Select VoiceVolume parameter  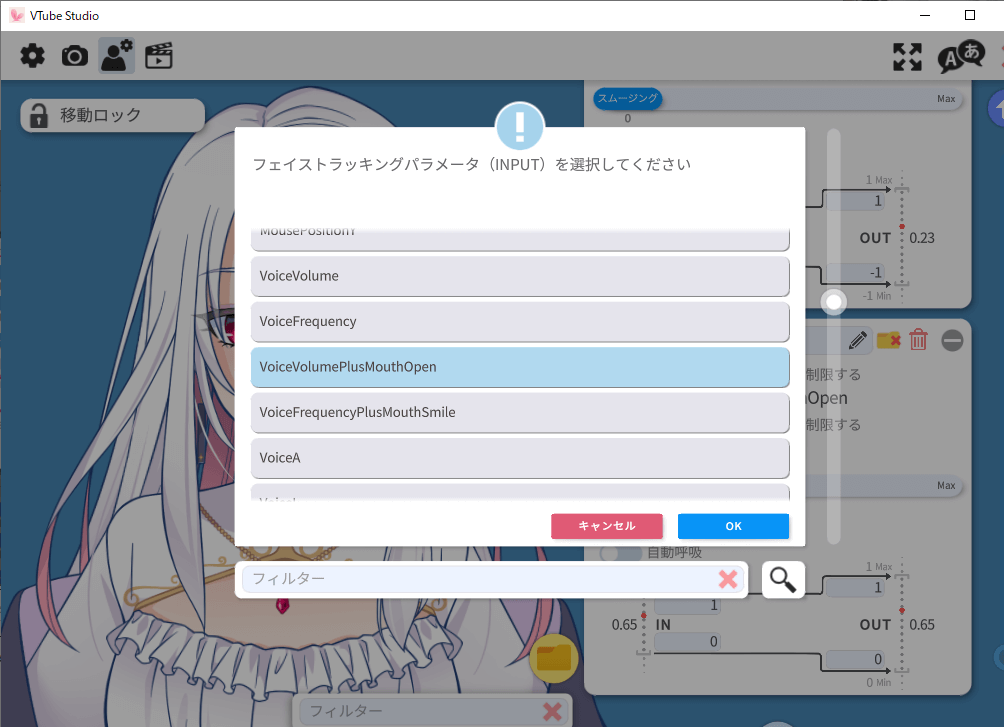(520, 276)
